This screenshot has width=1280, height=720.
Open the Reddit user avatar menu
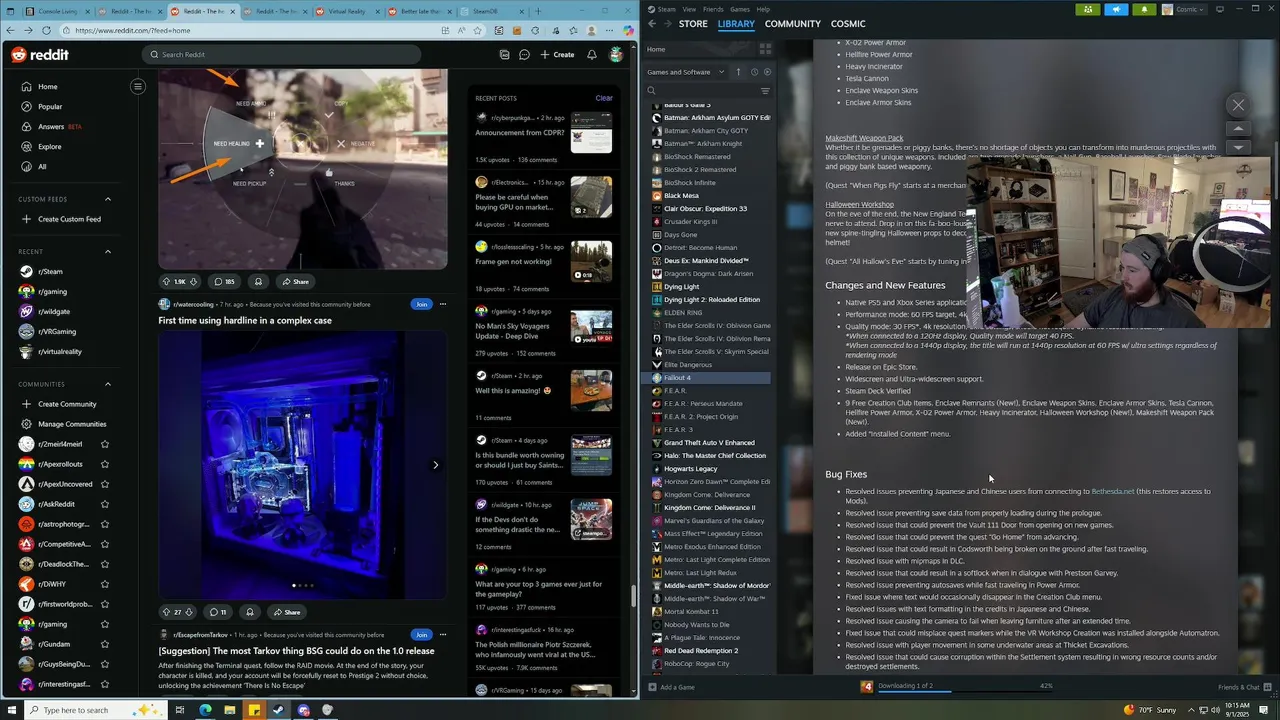coord(616,55)
